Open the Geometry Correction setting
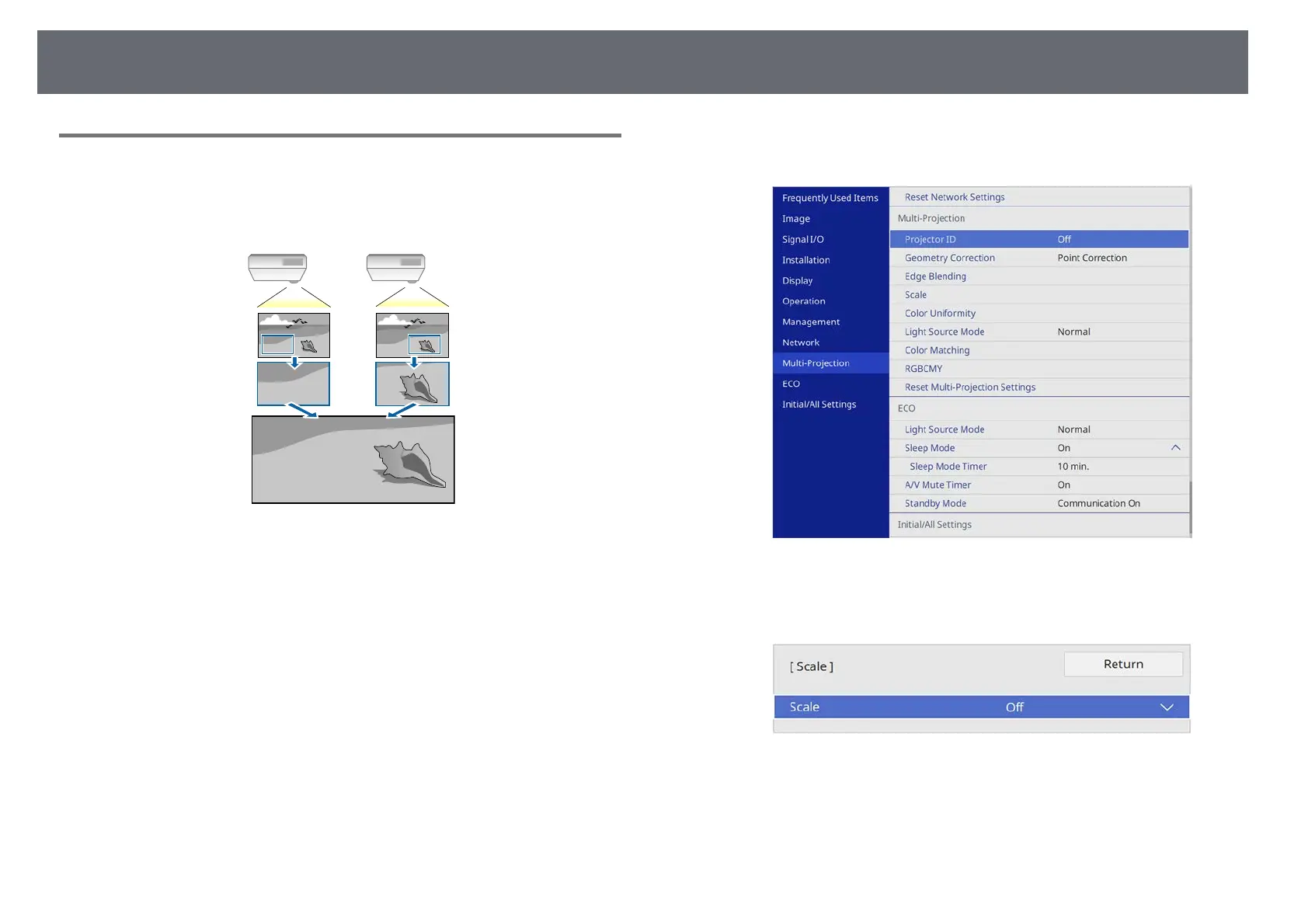 pos(1038,258)
